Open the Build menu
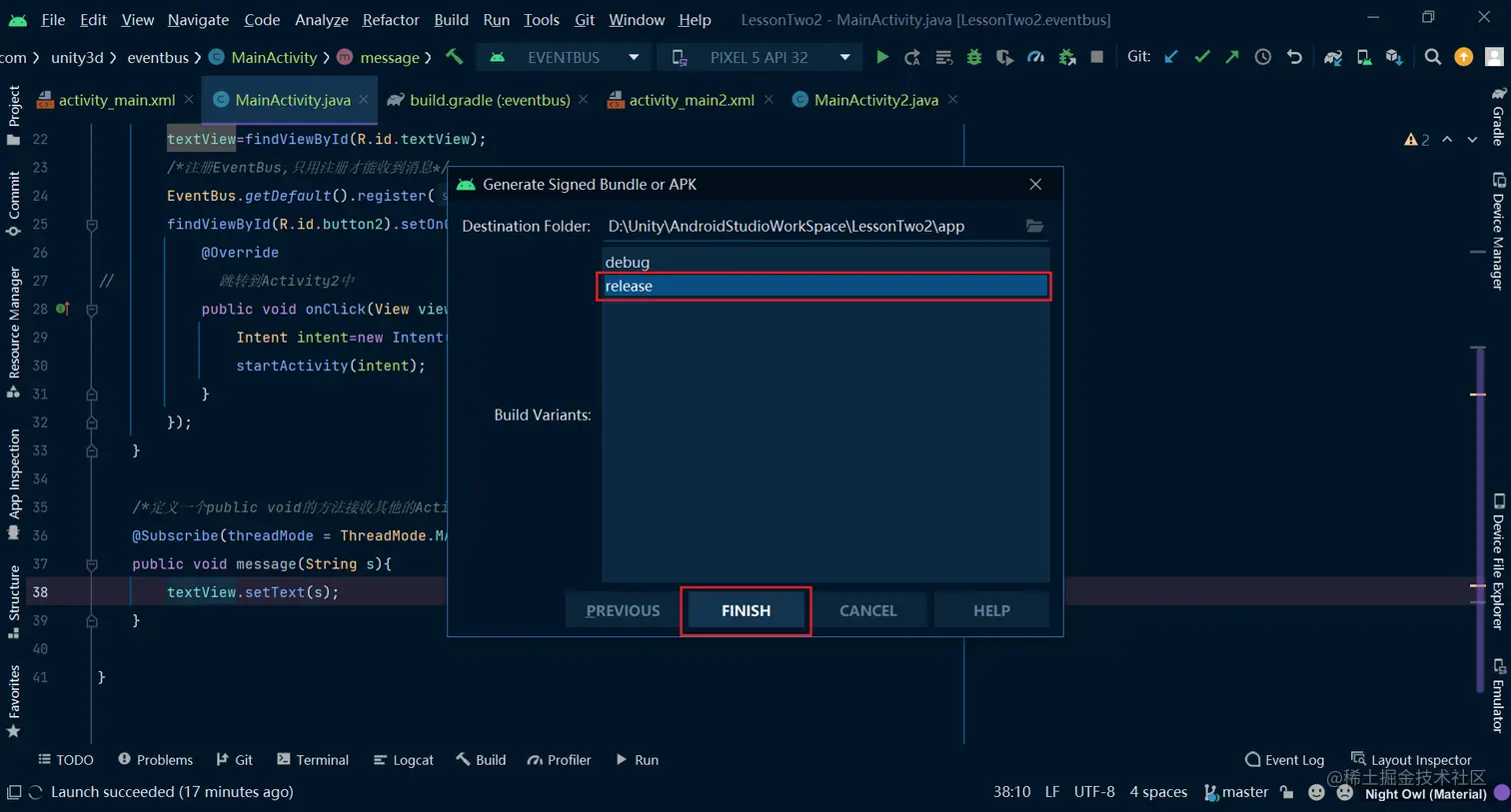This screenshot has height=812, width=1511. point(451,20)
